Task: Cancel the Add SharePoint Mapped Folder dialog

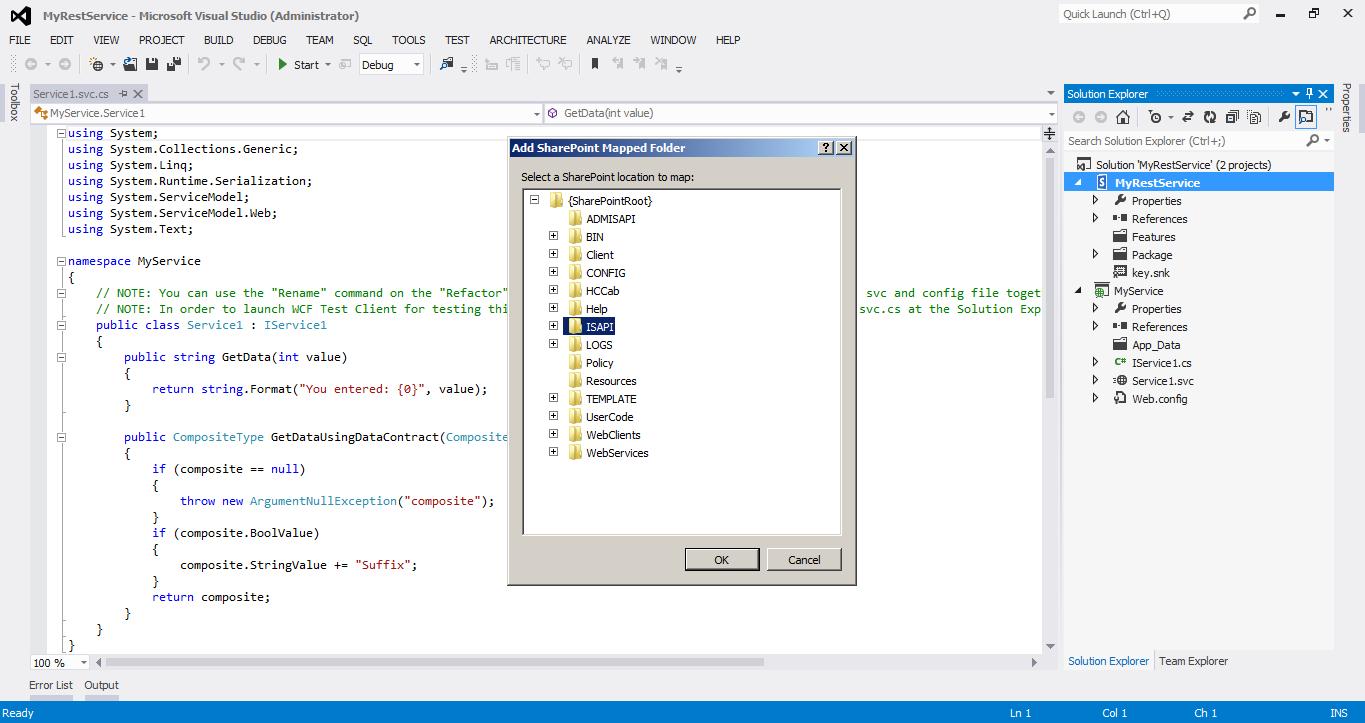Action: (804, 559)
